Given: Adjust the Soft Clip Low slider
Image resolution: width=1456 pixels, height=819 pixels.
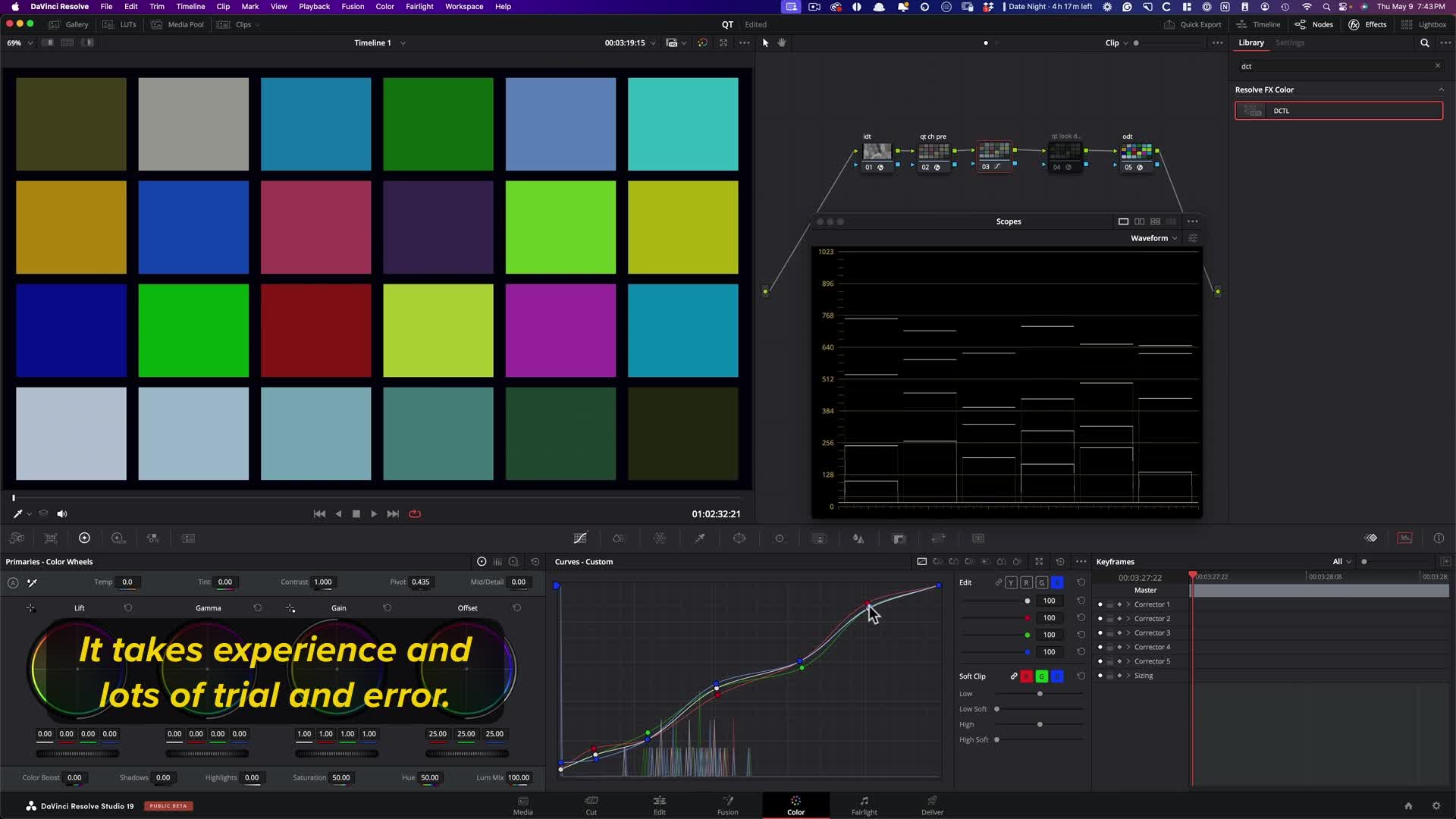Looking at the screenshot, I should pos(1040,694).
